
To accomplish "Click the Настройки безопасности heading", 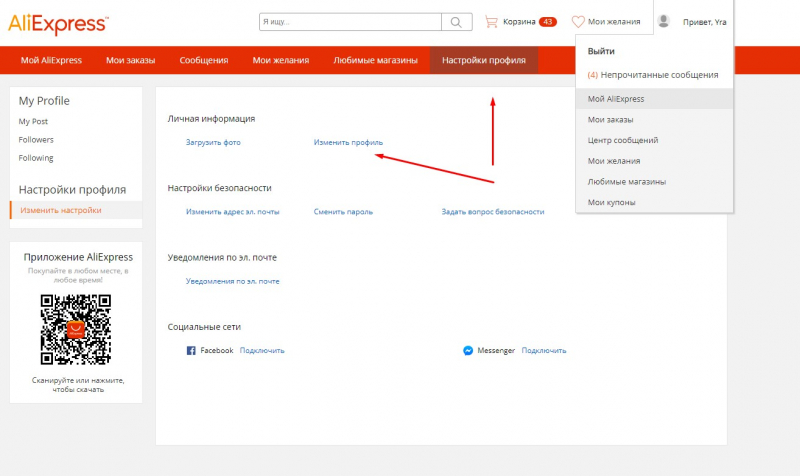I will [219, 188].
